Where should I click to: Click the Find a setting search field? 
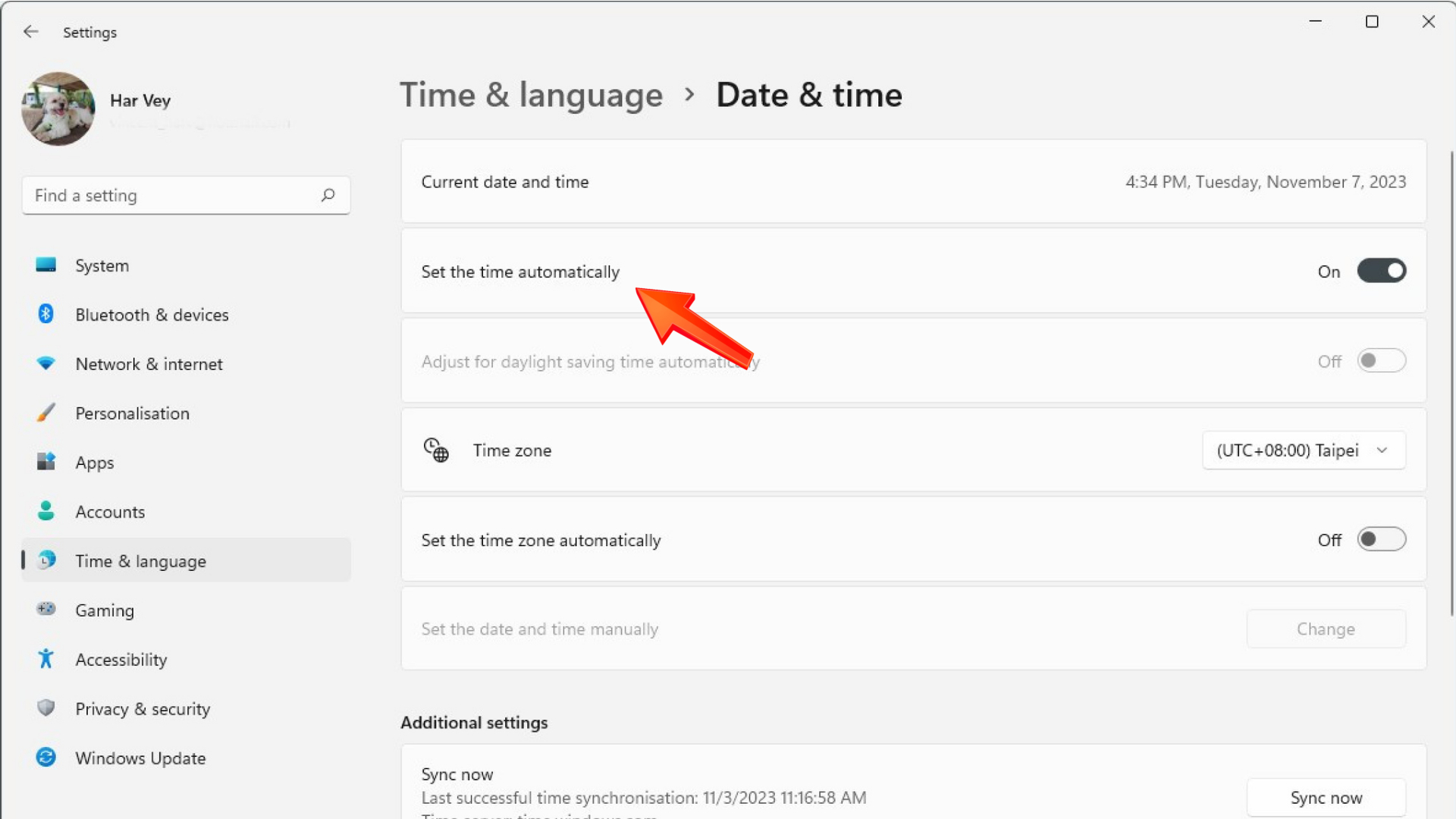coord(186,194)
